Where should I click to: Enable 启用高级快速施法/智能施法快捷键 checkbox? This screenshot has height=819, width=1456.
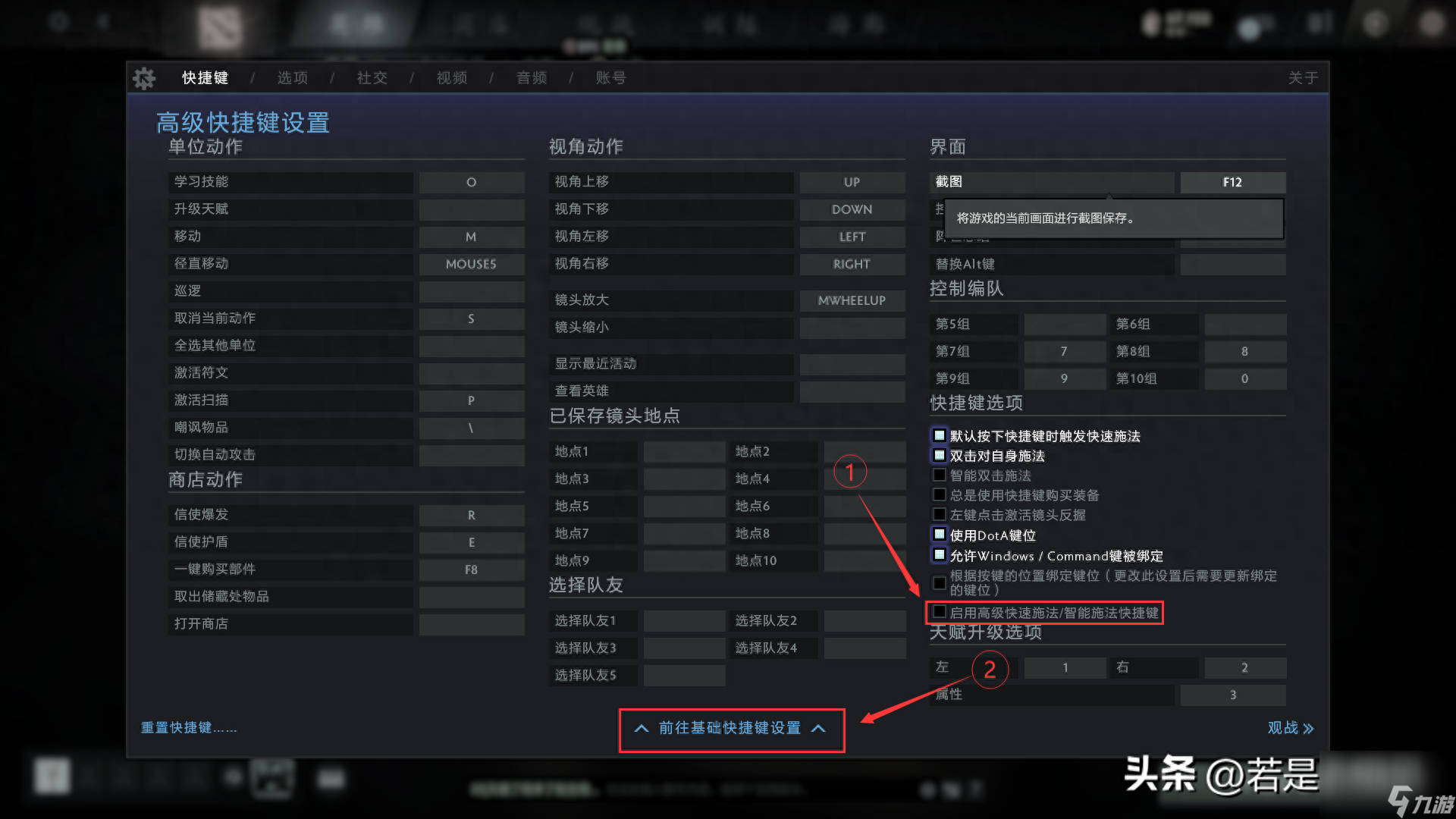coord(939,612)
